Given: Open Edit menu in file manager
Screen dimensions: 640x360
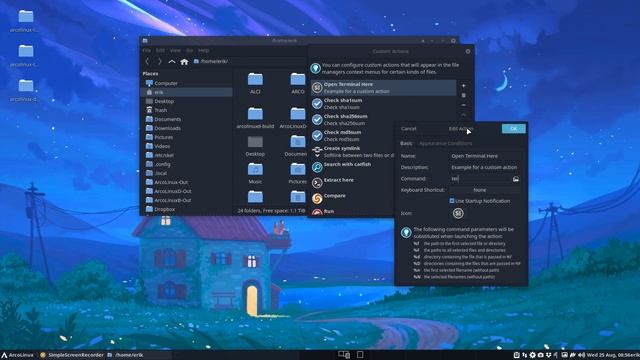Looking at the screenshot, I should [x=160, y=50].
